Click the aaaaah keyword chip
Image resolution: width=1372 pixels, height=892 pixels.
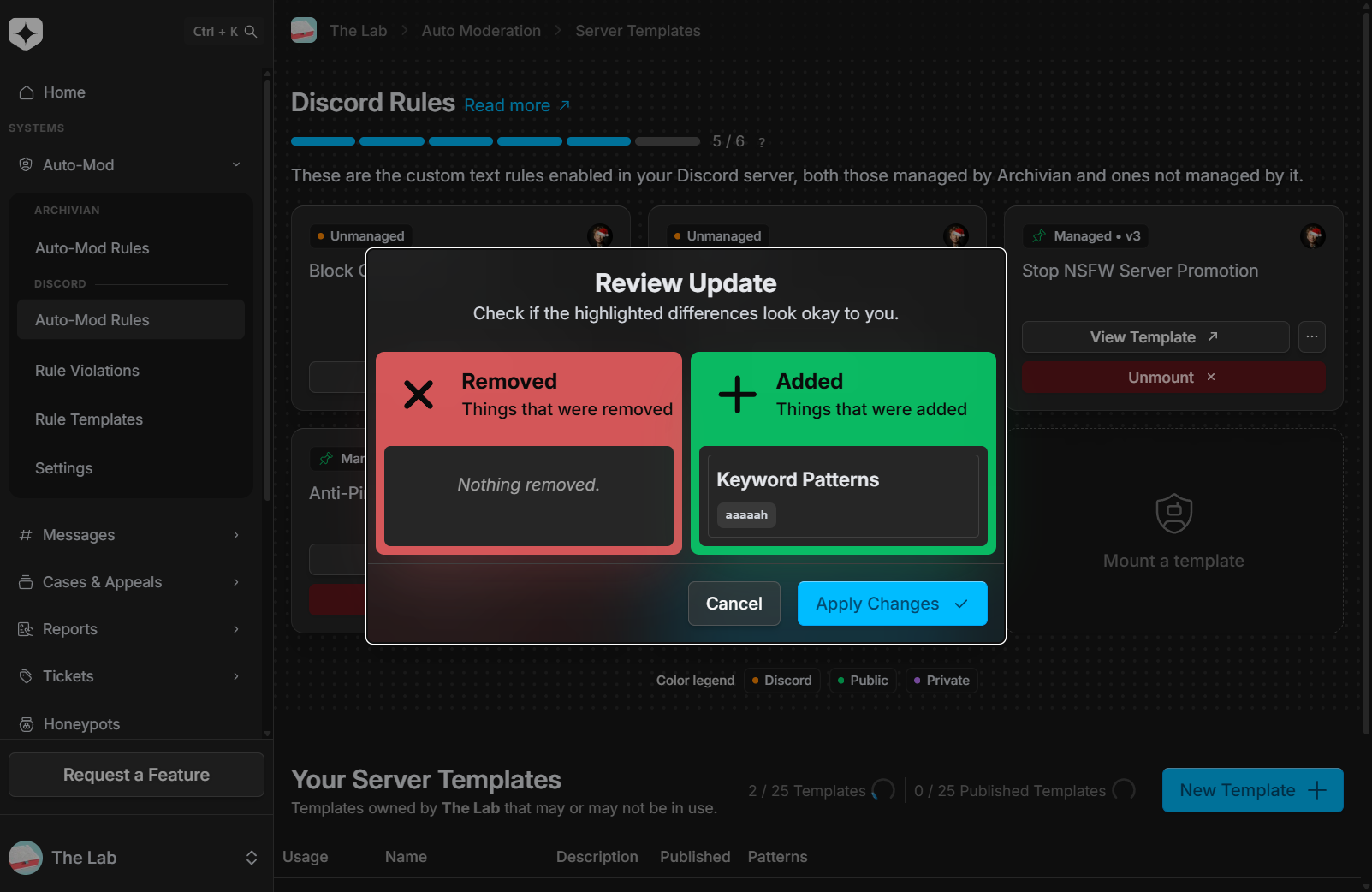(746, 514)
